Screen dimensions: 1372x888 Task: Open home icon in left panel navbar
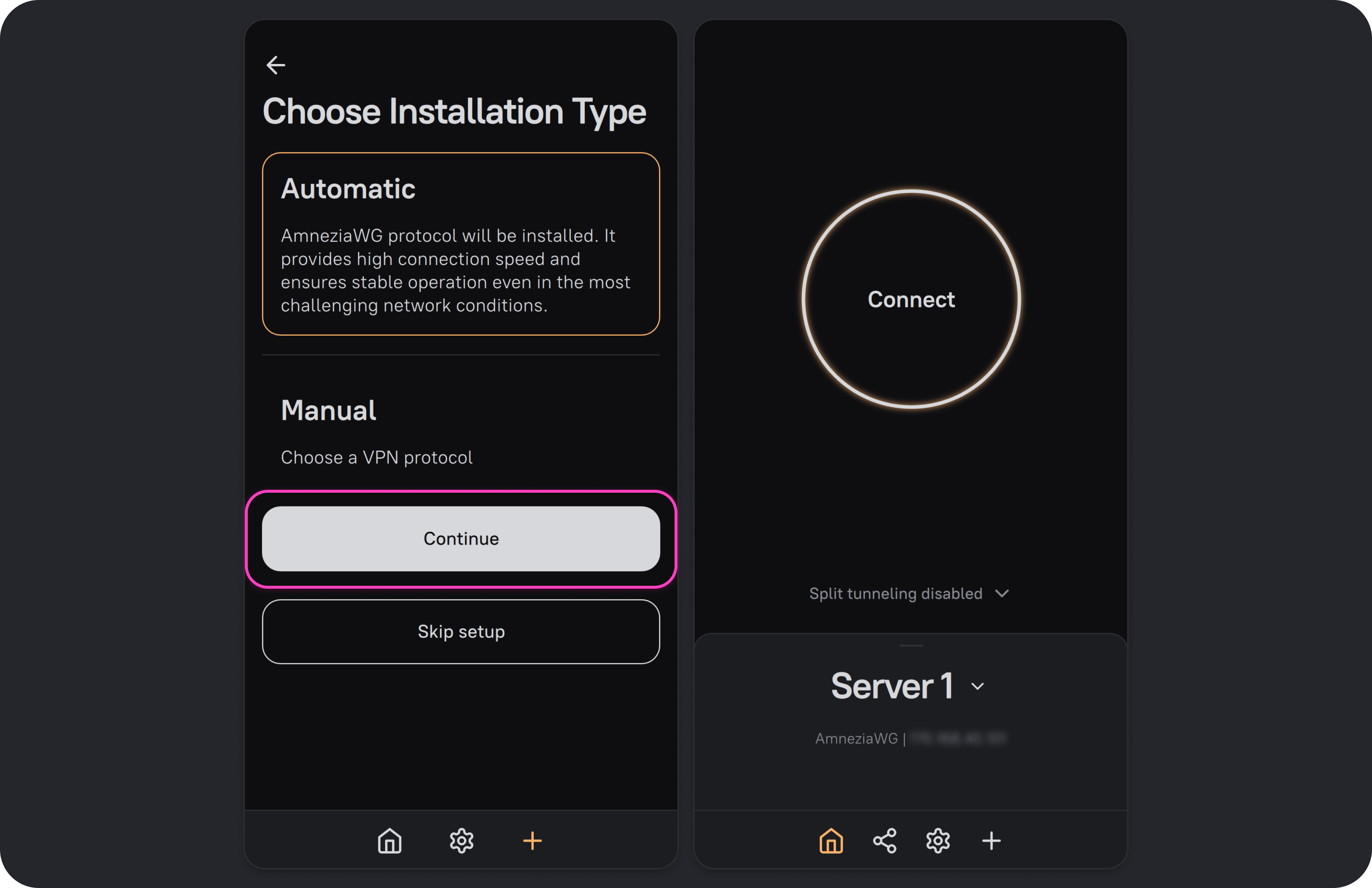point(390,841)
